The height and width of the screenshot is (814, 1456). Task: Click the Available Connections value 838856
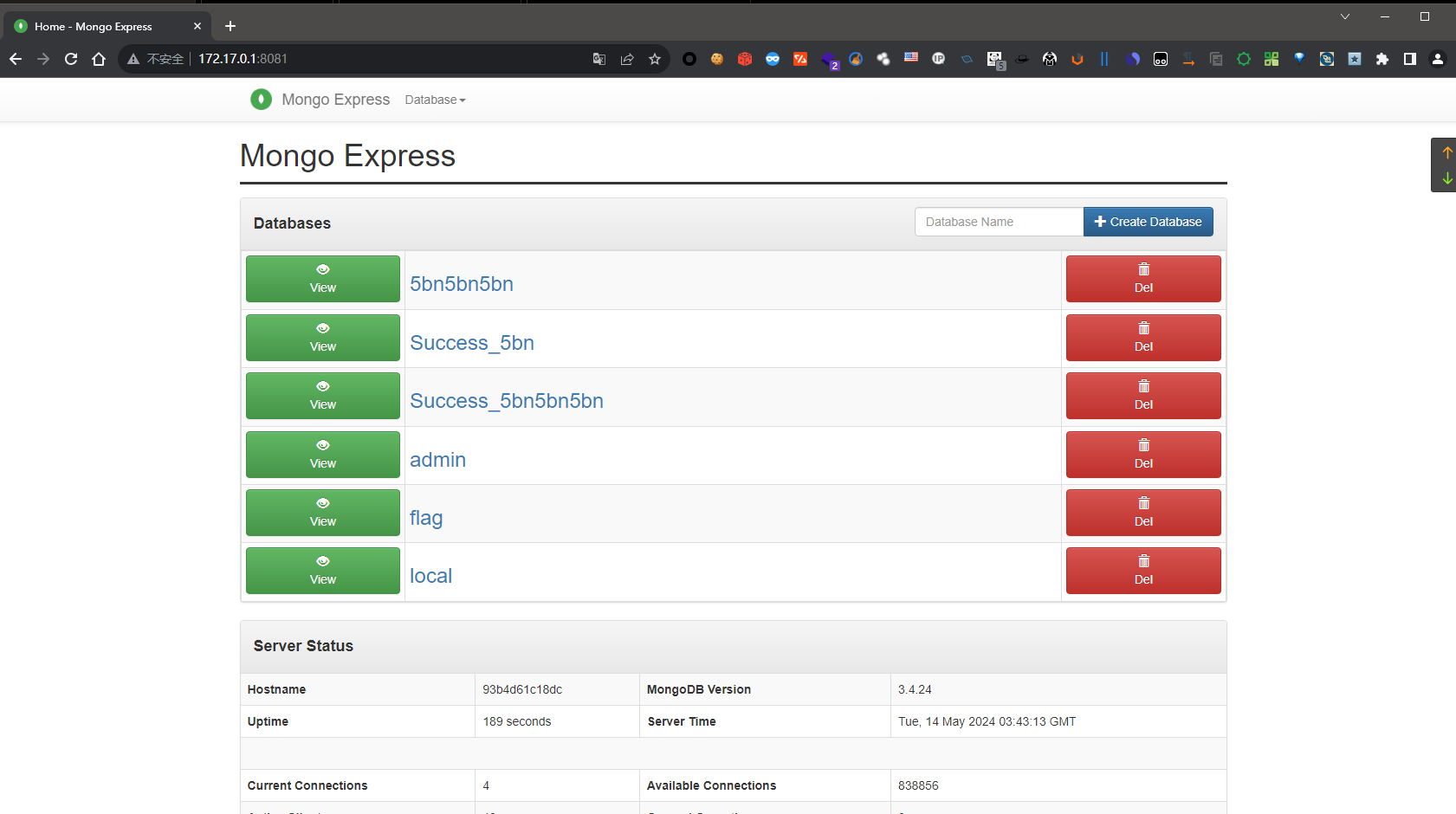[918, 785]
